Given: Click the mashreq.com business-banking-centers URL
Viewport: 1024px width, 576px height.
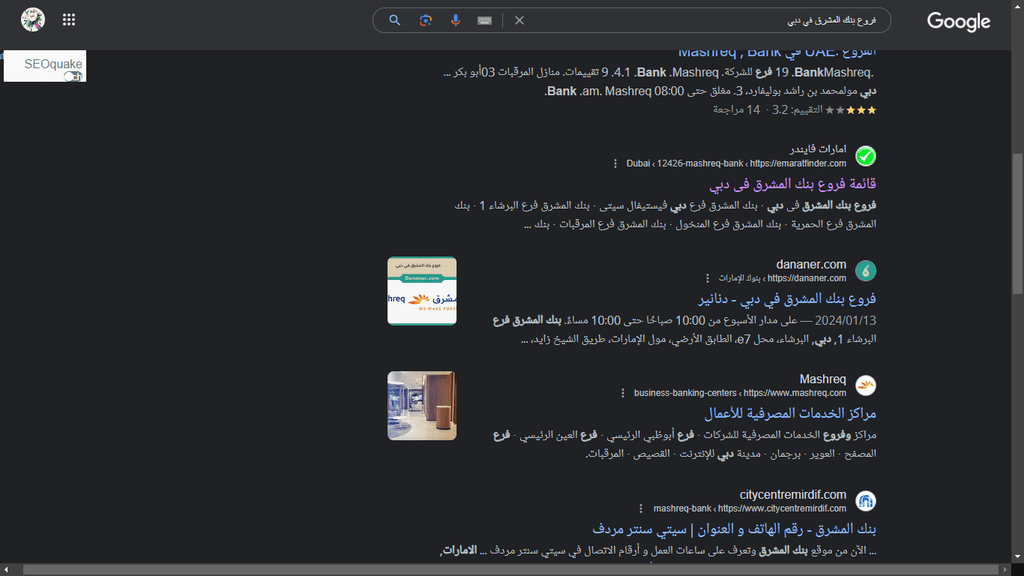Looking at the screenshot, I should point(740,393).
